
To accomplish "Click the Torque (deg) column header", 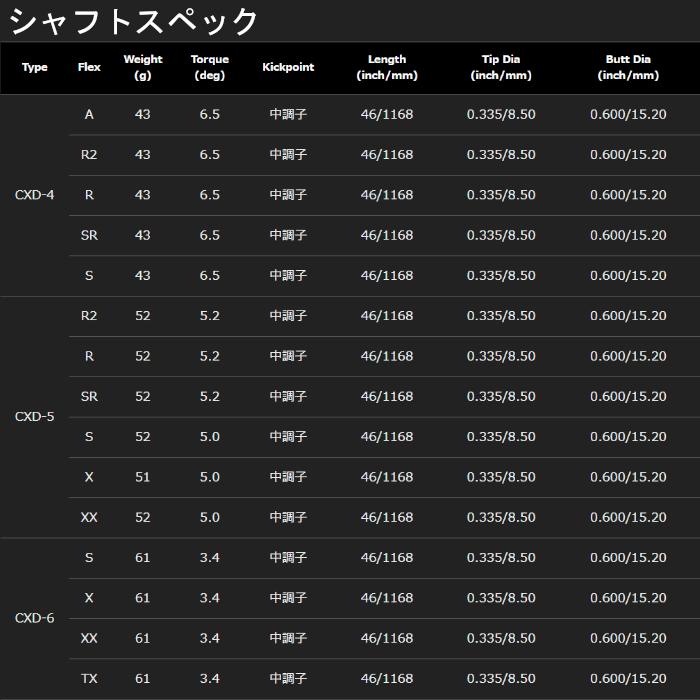I will [x=209, y=67].
